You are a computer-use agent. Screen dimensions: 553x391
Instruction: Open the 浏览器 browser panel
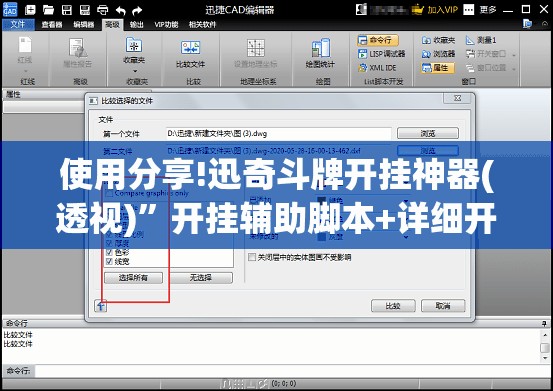click(x=438, y=54)
